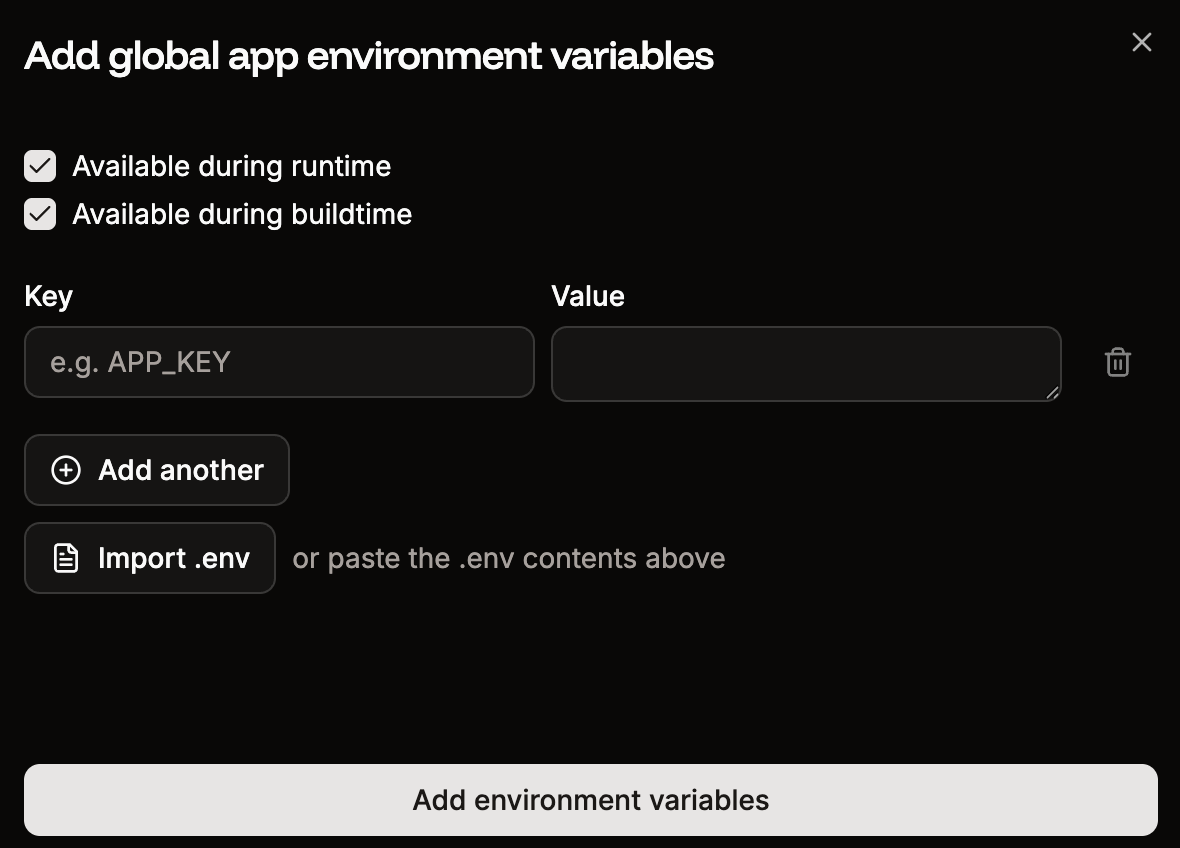
Task: Click Add another to insert a row
Action: (156, 470)
